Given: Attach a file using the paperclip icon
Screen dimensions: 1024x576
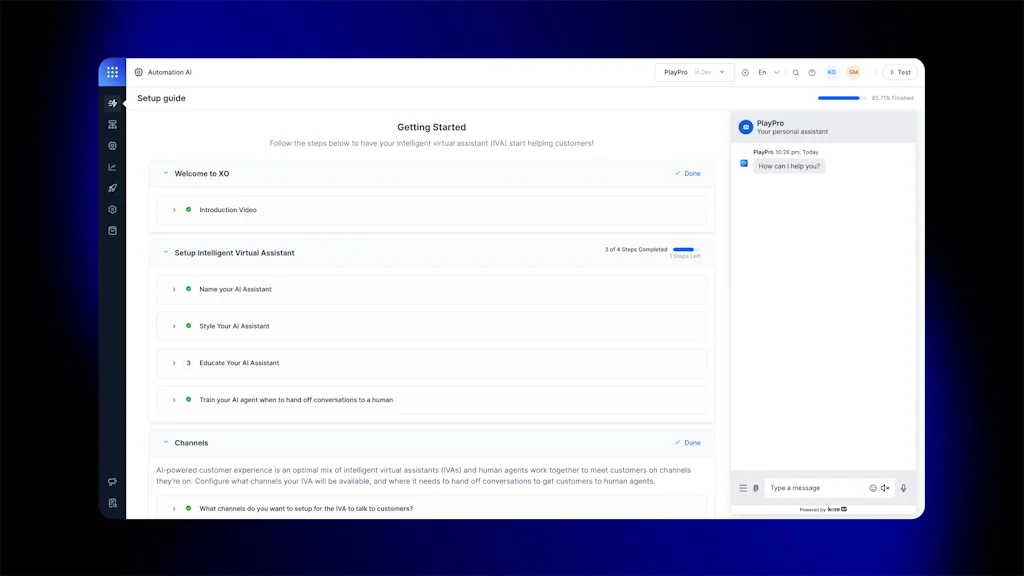Looking at the screenshot, I should point(758,488).
